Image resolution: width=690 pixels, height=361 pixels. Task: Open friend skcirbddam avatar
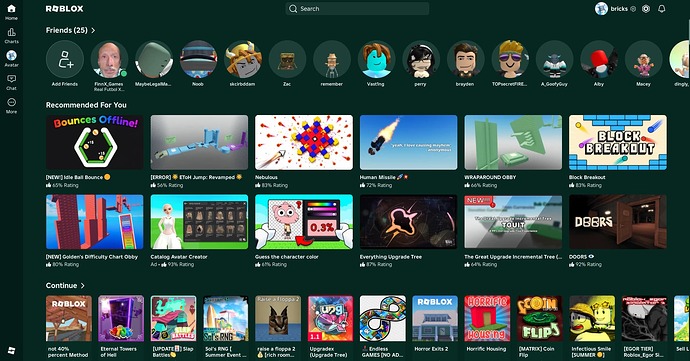pos(242,59)
